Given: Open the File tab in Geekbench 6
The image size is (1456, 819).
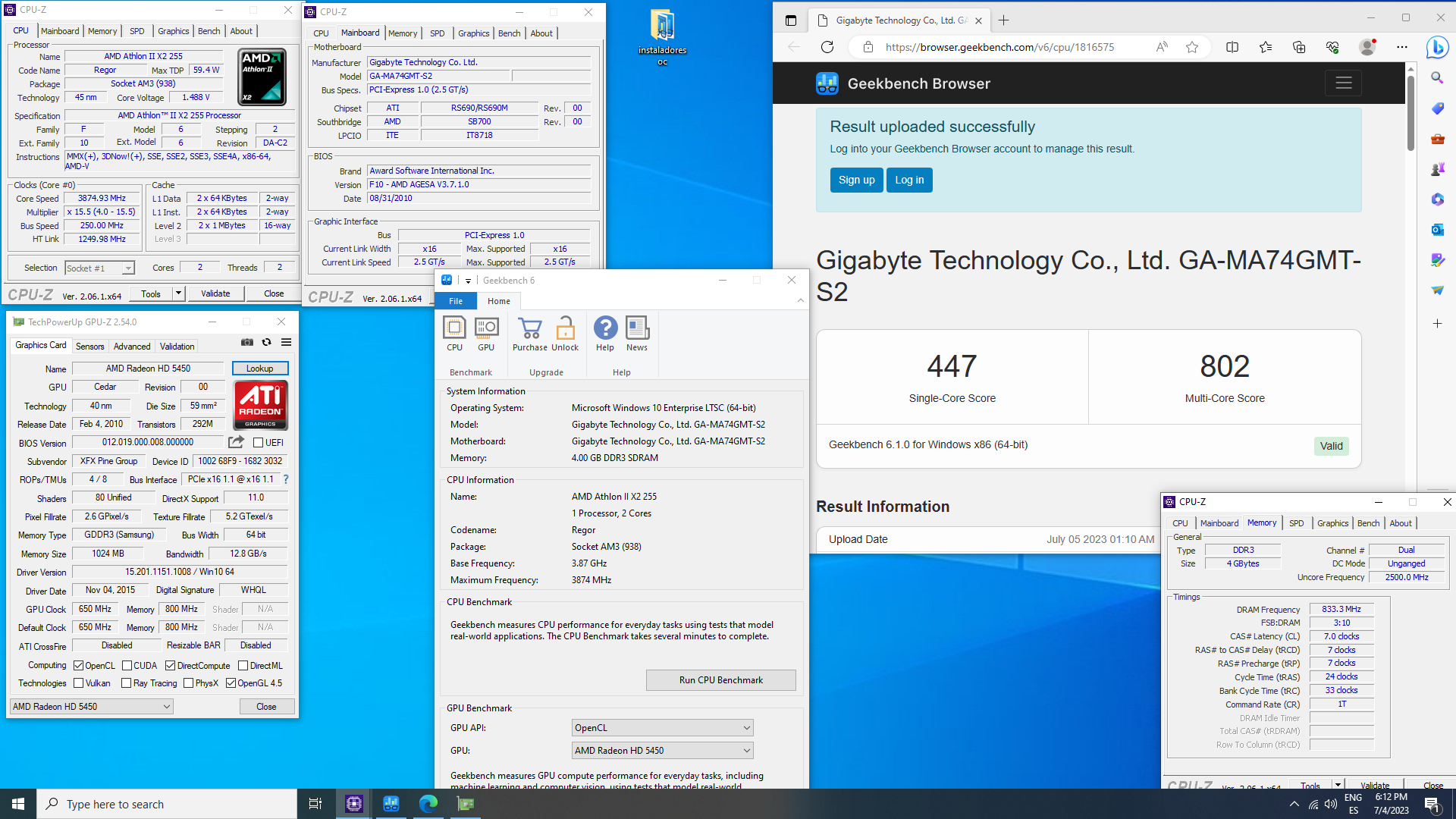Looking at the screenshot, I should point(456,301).
